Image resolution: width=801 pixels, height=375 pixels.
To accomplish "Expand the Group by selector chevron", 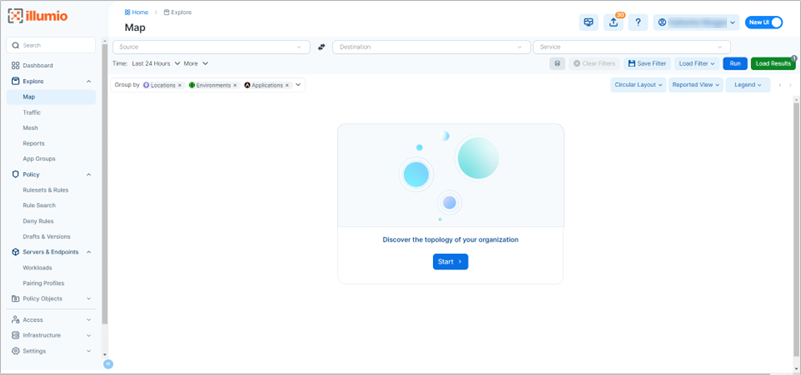I will [298, 85].
